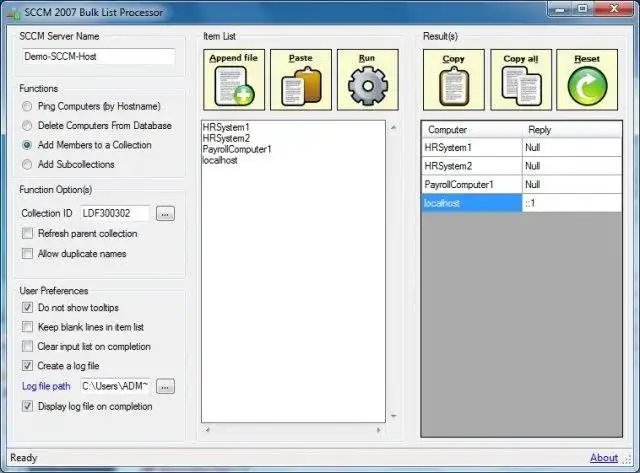
Task: Run the list with gear icon
Action: pos(368,80)
